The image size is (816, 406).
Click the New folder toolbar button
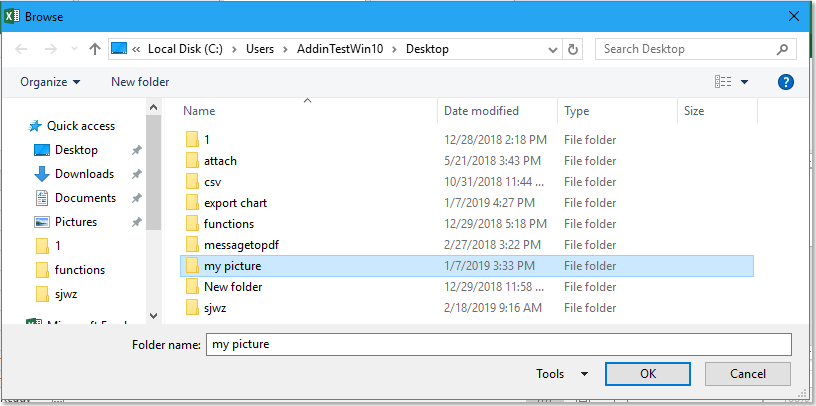pos(140,82)
